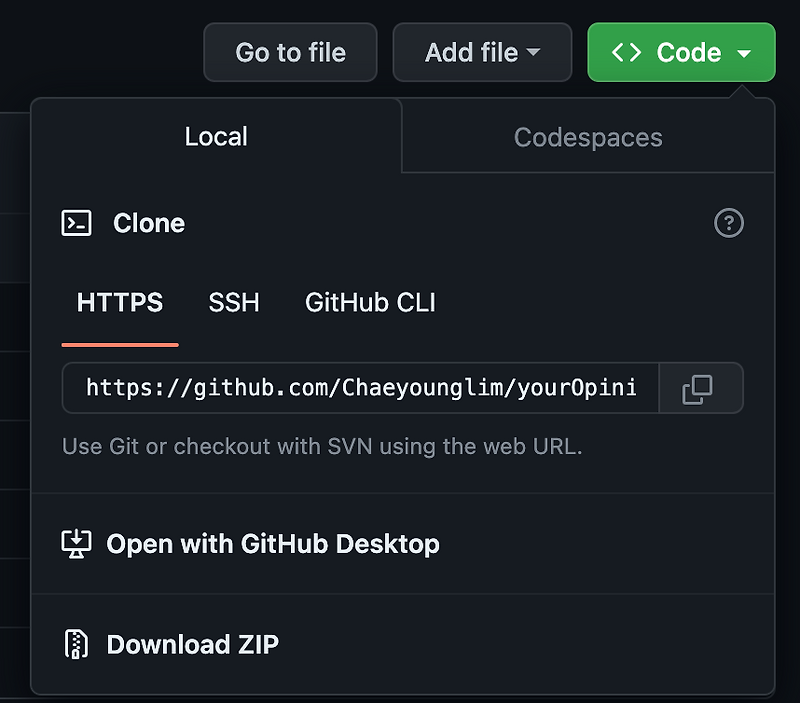The image size is (800, 703).
Task: Click the Clone terminal icon
Action: (74, 223)
